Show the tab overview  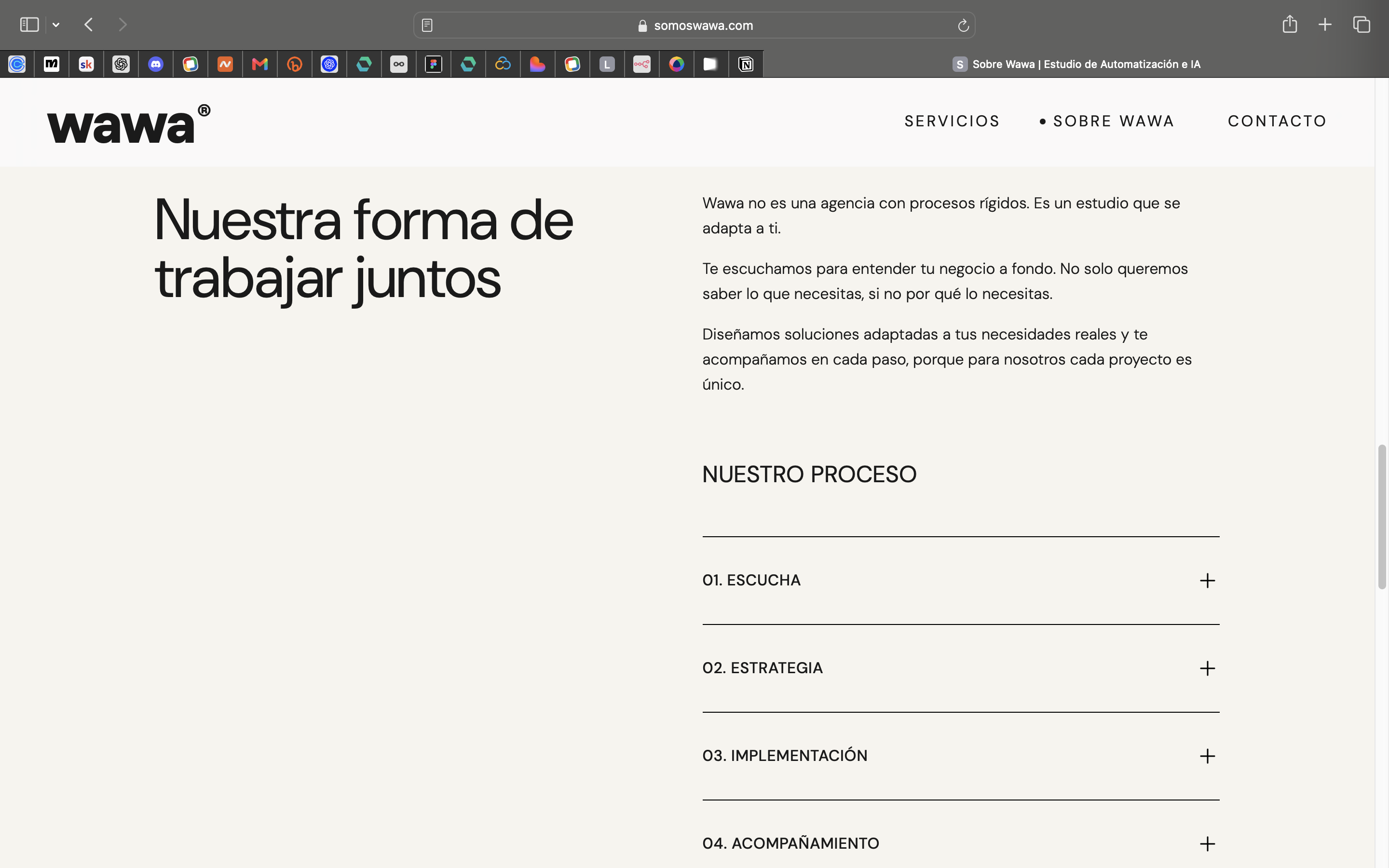(1362, 25)
